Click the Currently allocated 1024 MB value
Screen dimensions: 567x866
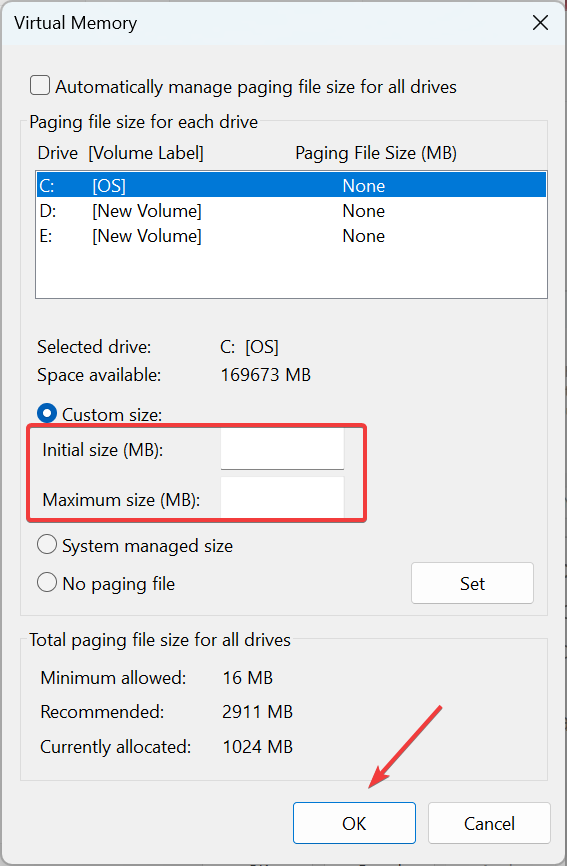[257, 747]
